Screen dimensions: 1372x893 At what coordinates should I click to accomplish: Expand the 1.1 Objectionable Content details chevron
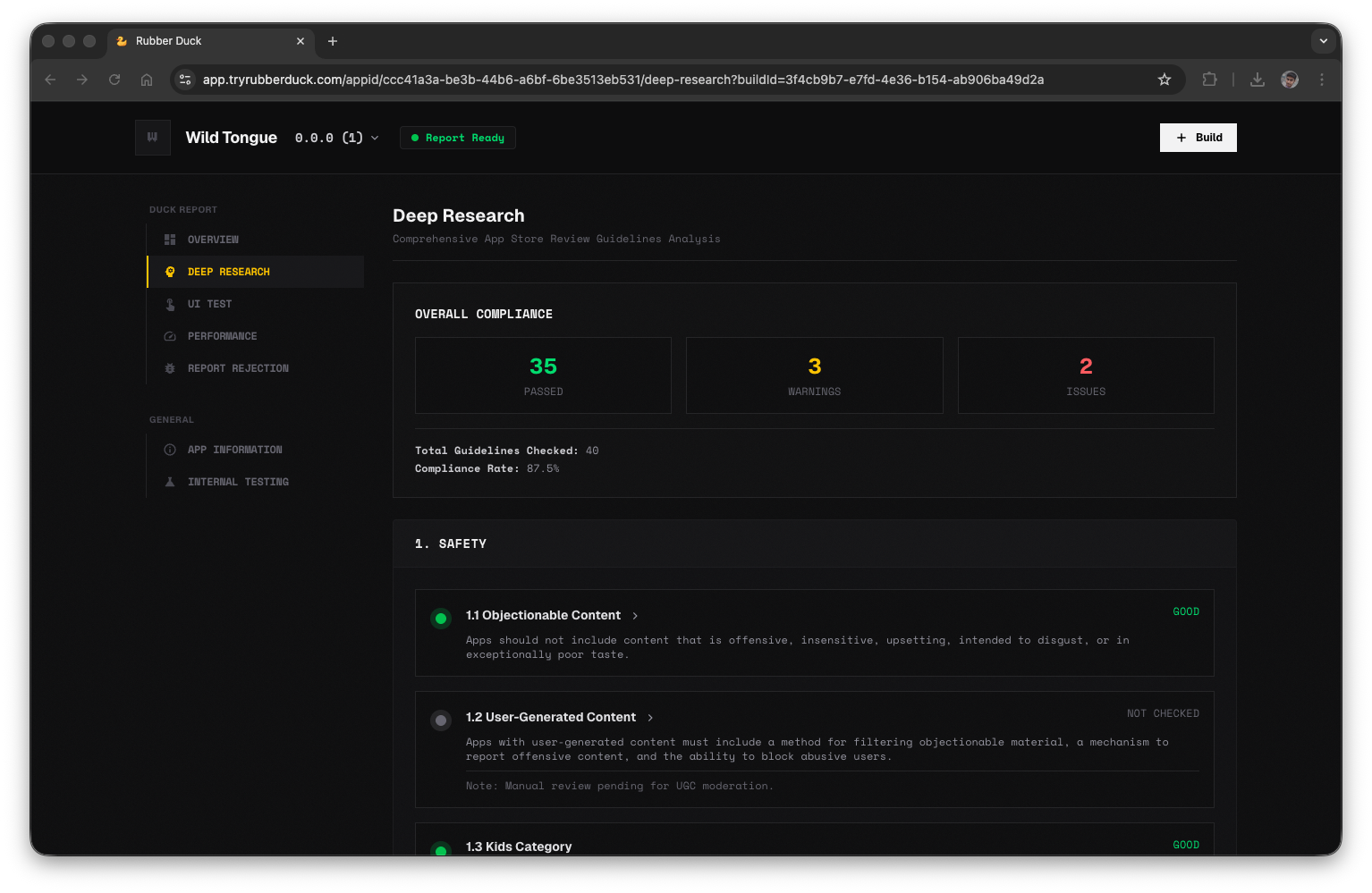635,615
